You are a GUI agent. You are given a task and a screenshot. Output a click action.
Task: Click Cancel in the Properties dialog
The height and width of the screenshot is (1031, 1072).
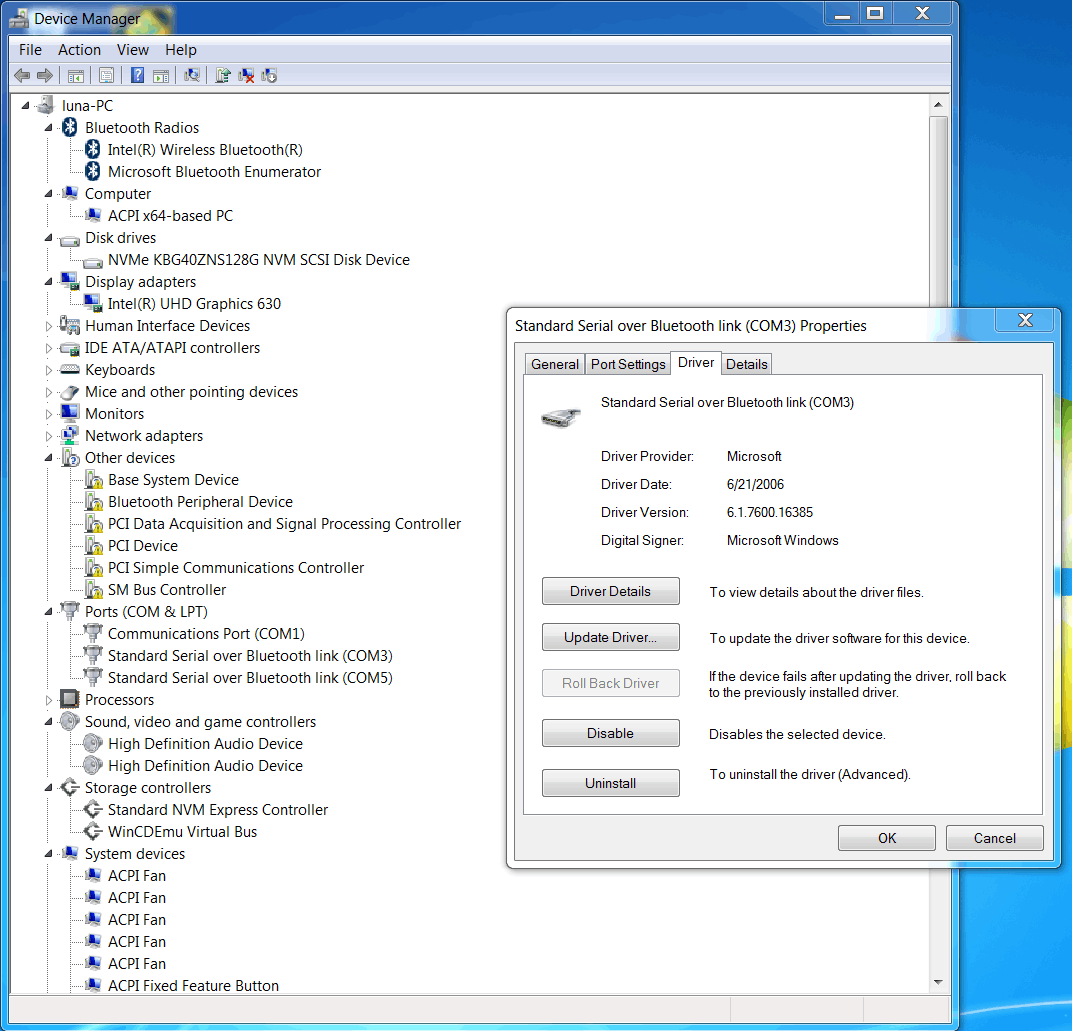coord(995,838)
